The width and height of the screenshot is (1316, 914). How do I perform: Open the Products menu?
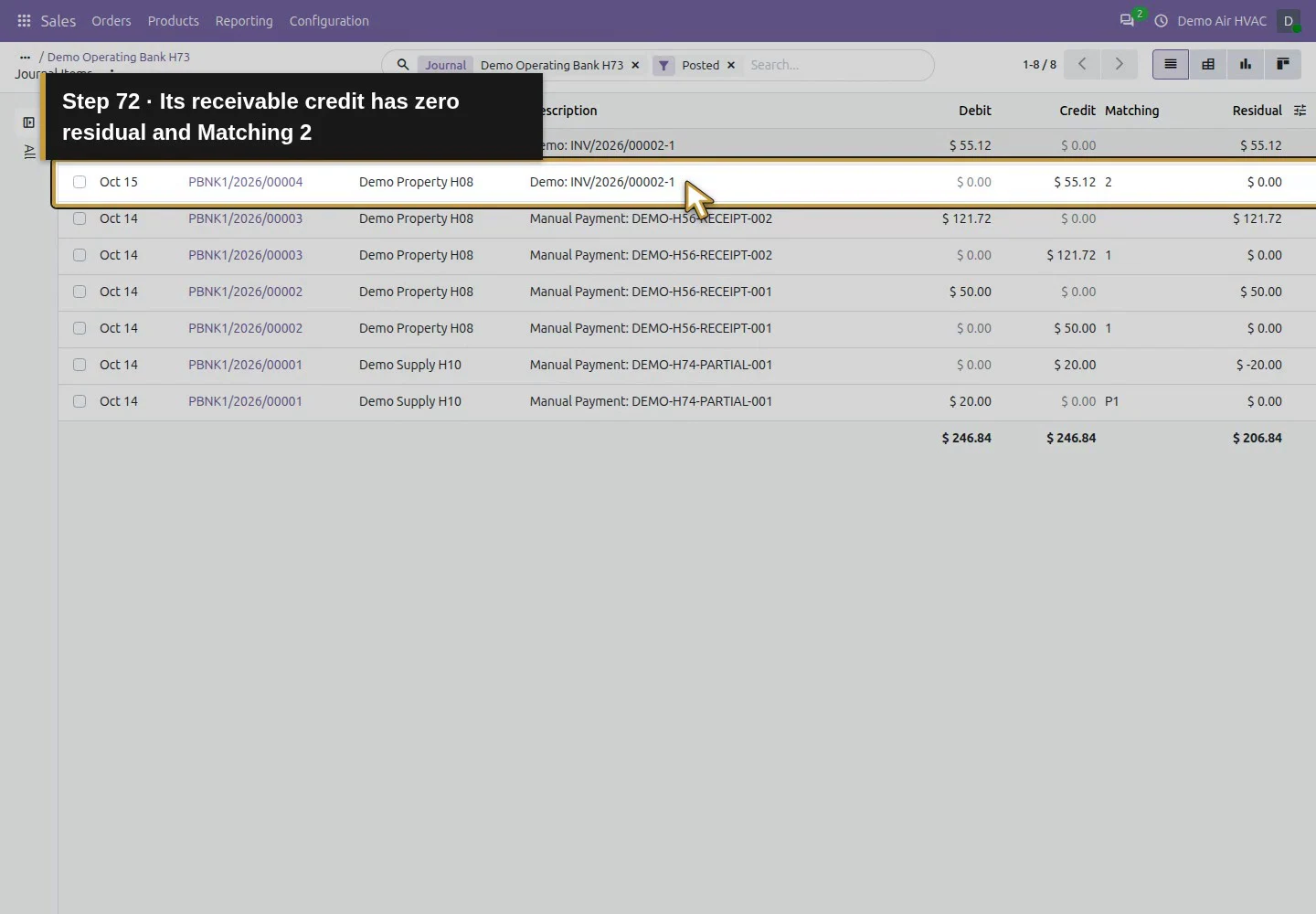pos(174,21)
